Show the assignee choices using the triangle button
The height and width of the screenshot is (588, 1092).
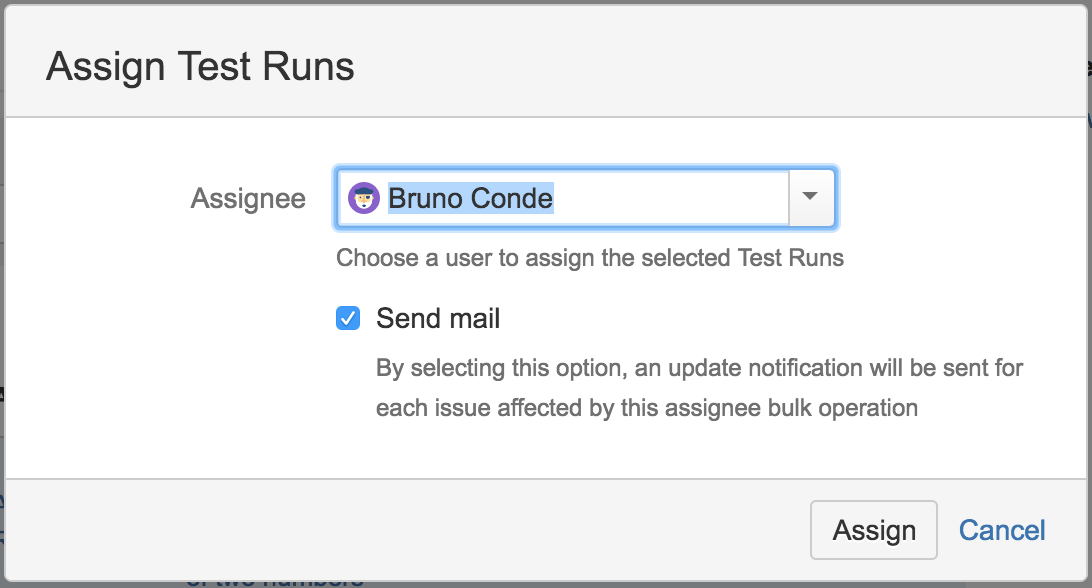point(811,198)
